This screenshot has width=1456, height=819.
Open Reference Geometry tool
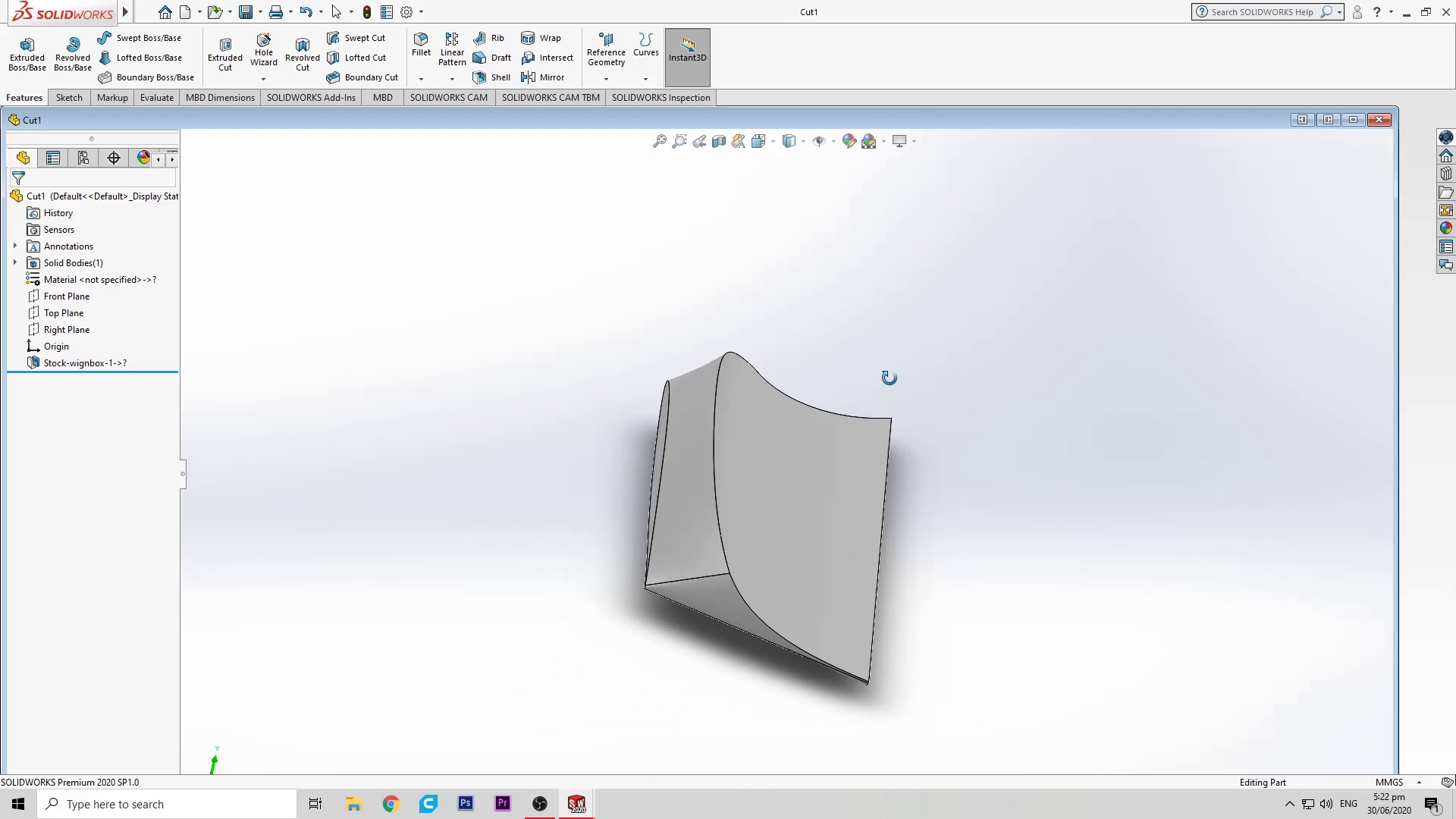[606, 49]
